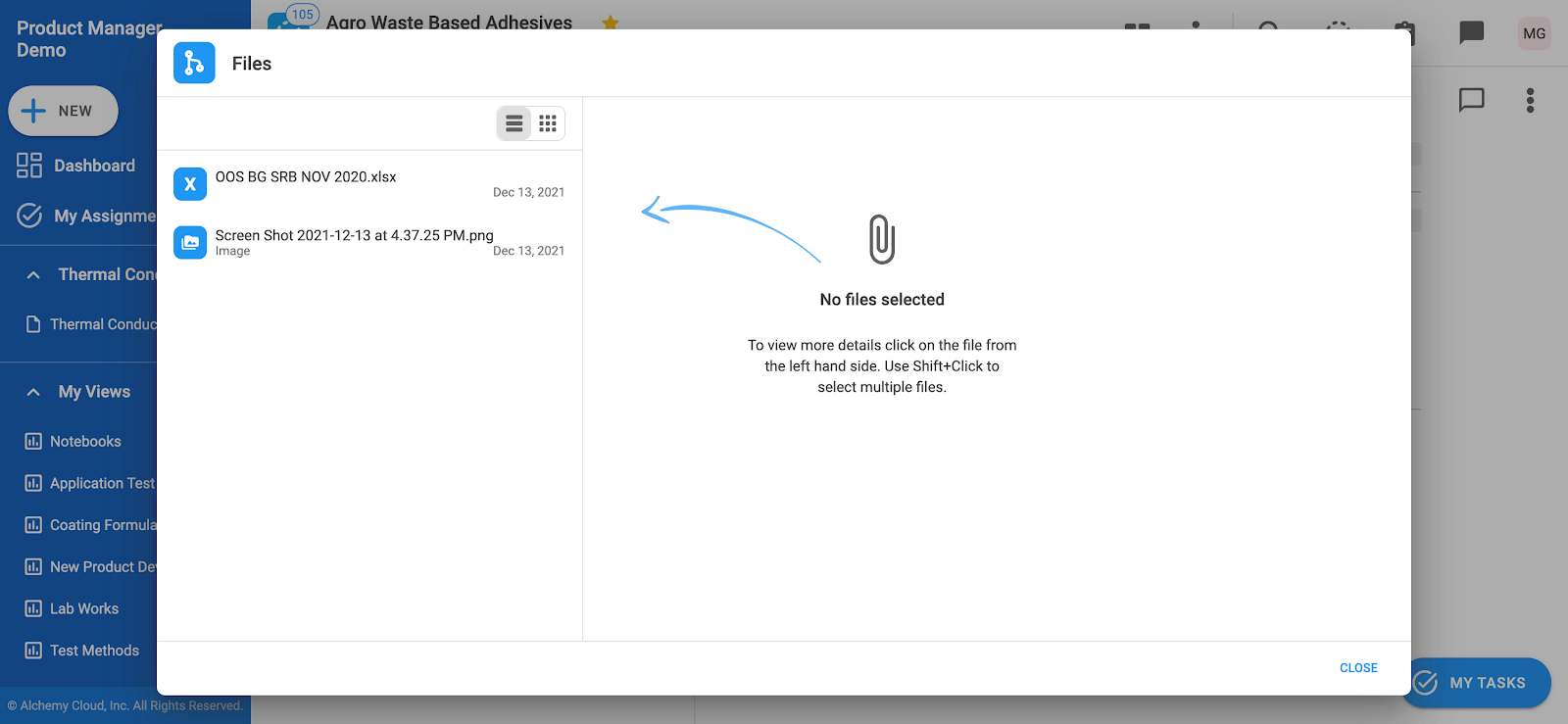Screen dimensions: 1568x724
Task: Collapse the My Views section
Action: pyautogui.click(x=33, y=392)
